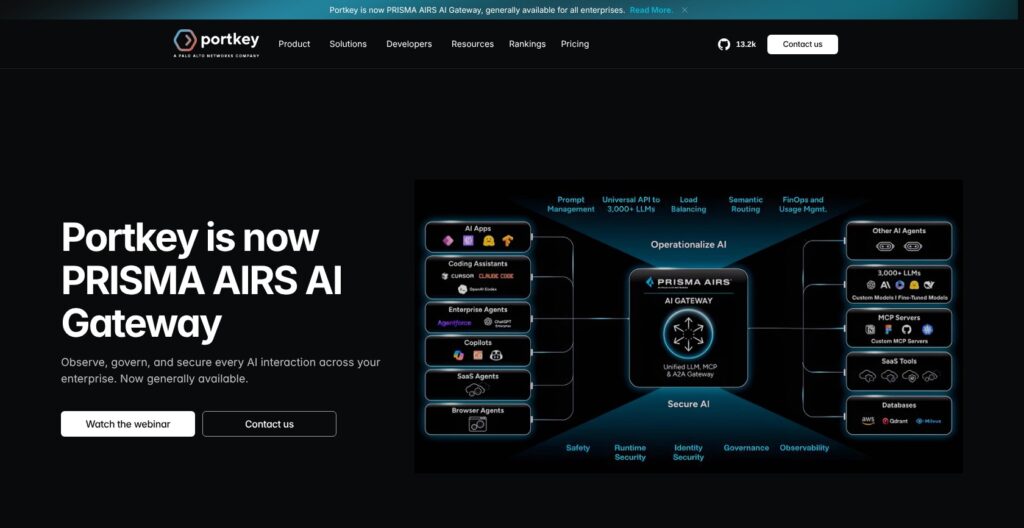Image resolution: width=1024 pixels, height=528 pixels.
Task: Click 'FinOps and Usage Mgmt.' text
Action: click(x=803, y=205)
